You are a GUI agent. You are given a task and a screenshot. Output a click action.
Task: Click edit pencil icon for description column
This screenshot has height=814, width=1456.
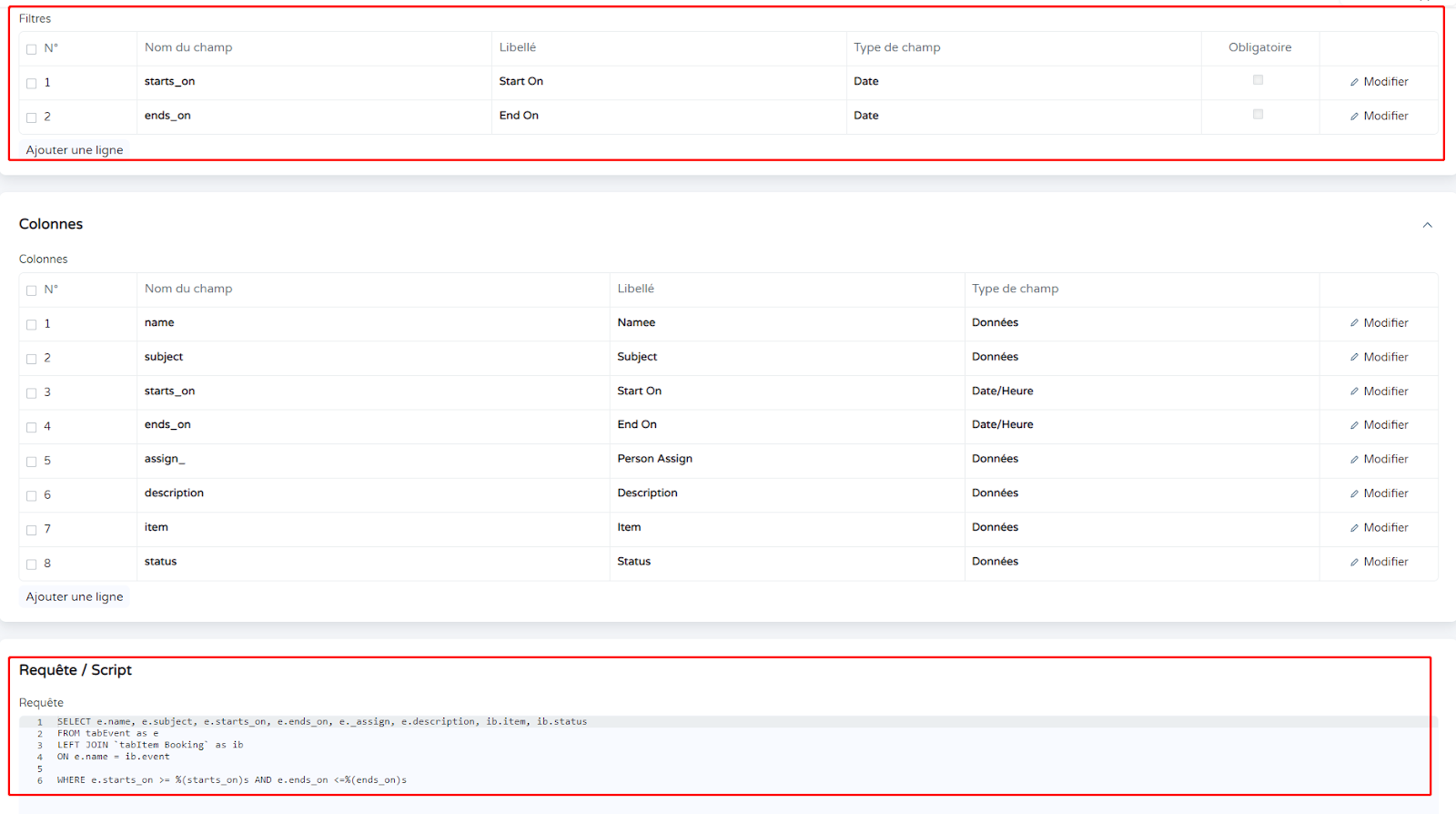1354,493
